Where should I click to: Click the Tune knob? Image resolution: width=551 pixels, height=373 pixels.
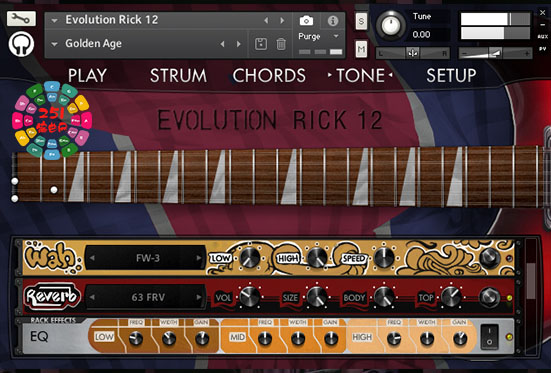[x=391, y=25]
